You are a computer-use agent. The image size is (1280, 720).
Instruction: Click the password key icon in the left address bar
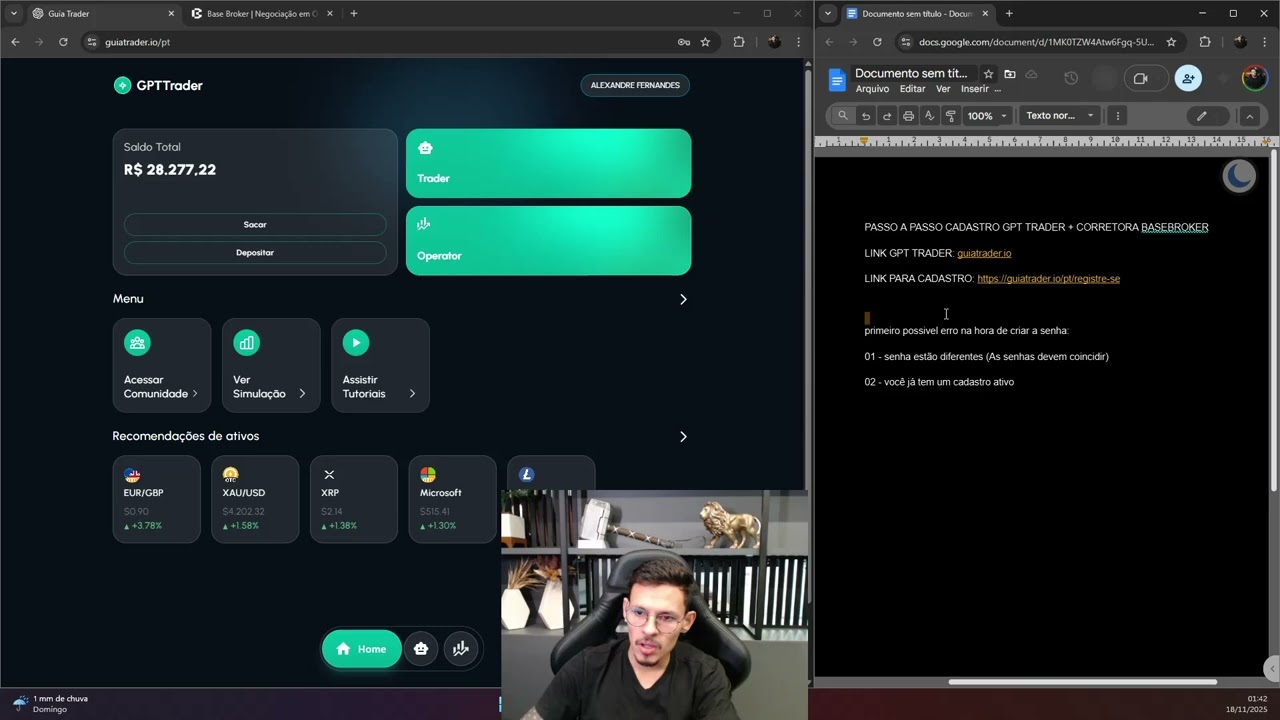point(684,42)
